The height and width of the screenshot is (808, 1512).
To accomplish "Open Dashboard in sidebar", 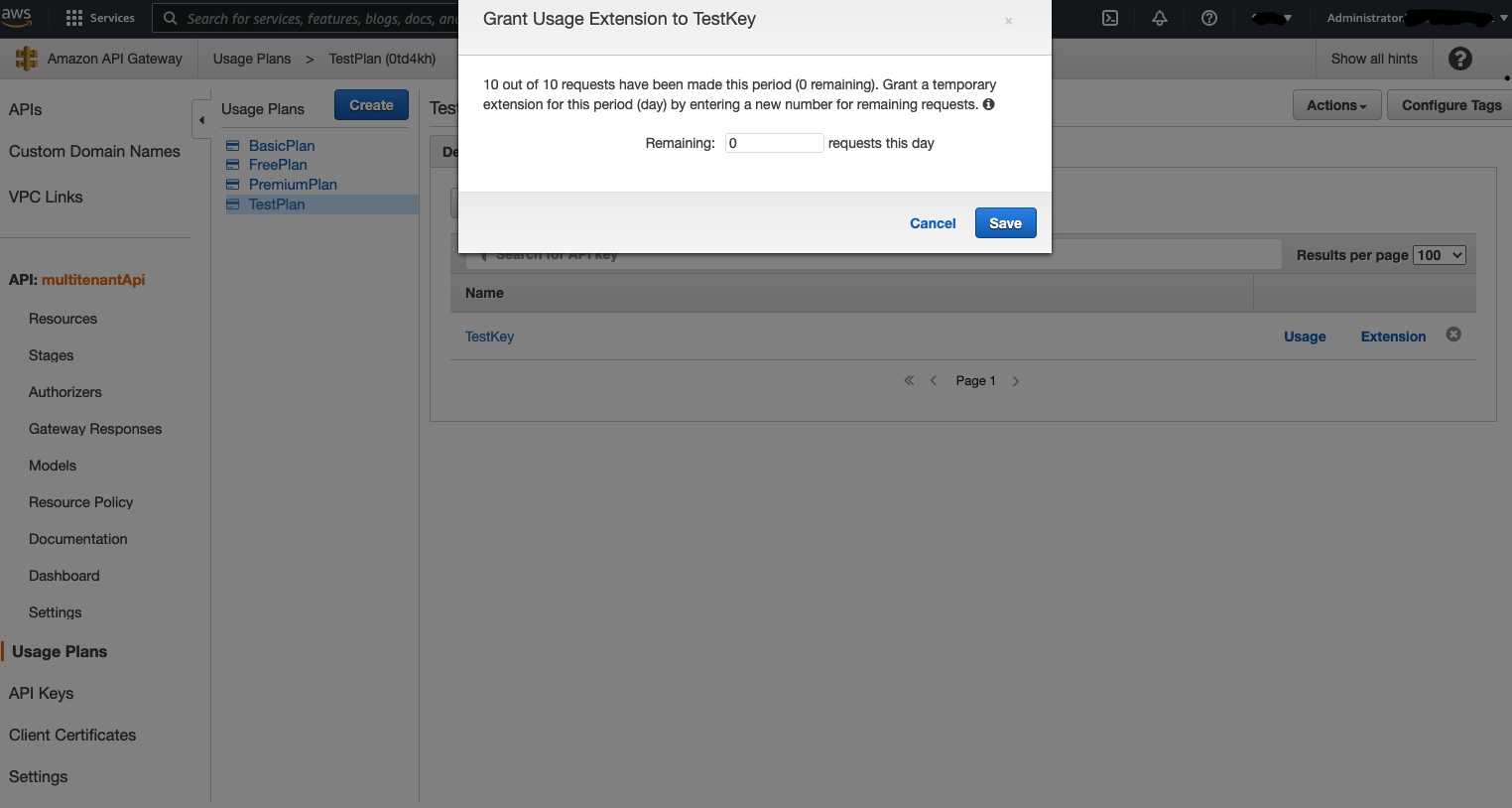I will (63, 576).
